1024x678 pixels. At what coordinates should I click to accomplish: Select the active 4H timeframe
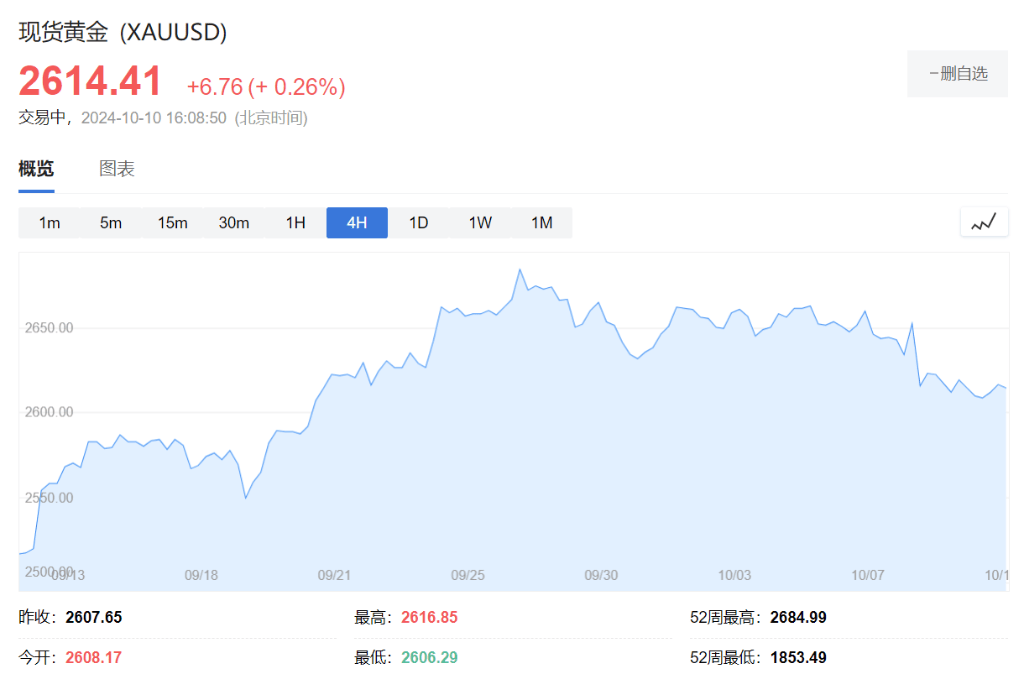(x=357, y=223)
